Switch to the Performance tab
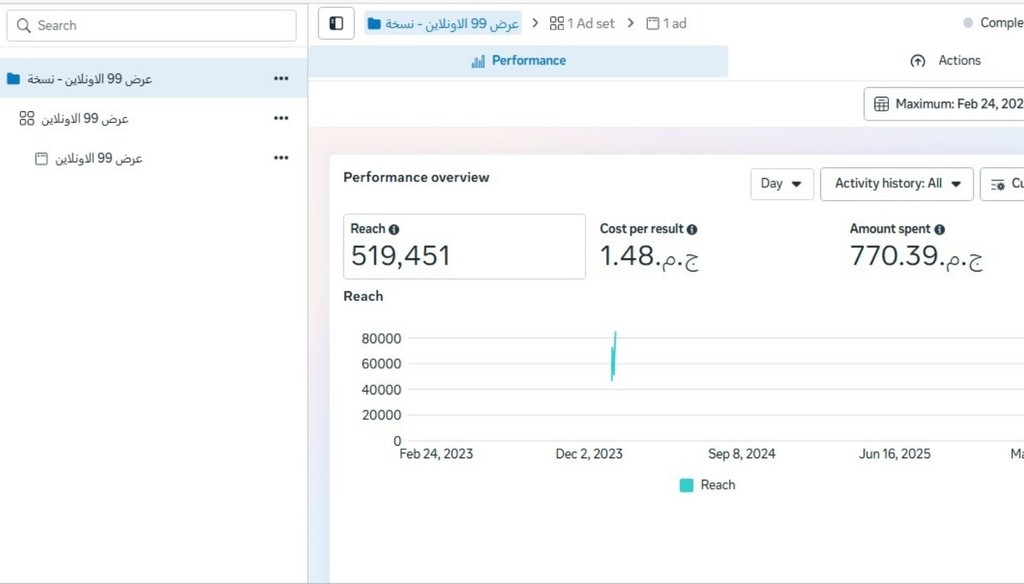The image size is (1024, 584). (518, 61)
